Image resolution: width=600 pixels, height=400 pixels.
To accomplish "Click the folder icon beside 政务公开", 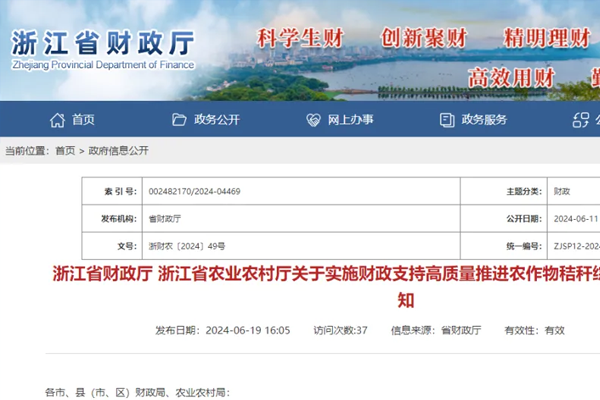I will (180, 120).
